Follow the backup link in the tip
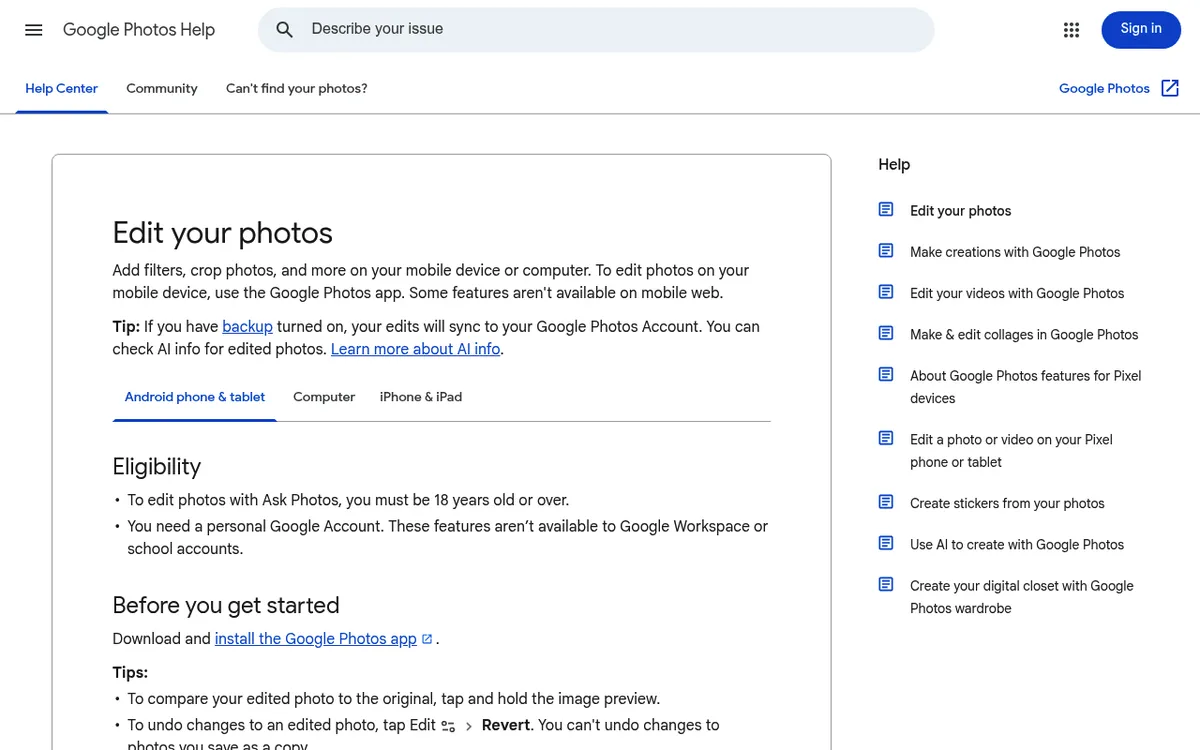This screenshot has height=750, width=1200. pos(247,327)
